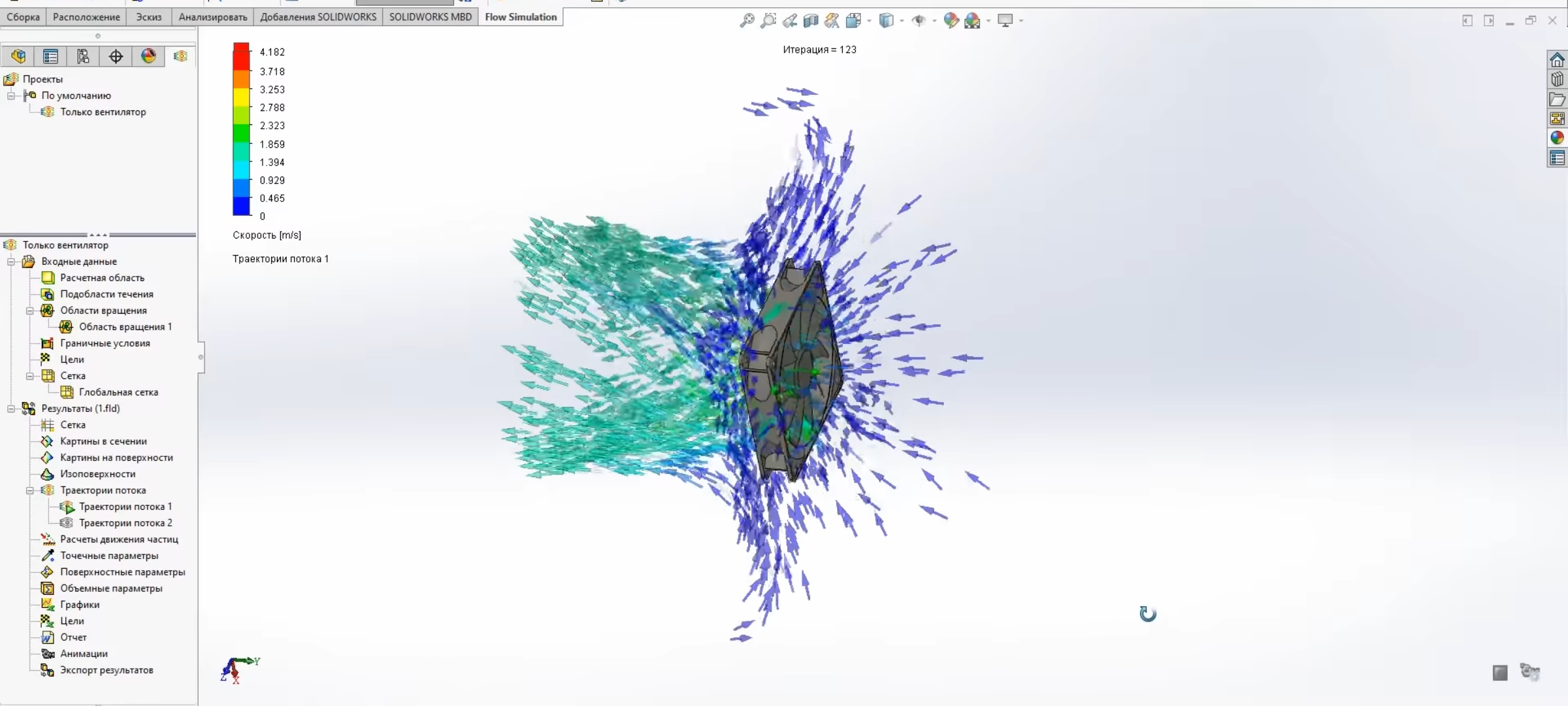Collapse the Результаты (1.fld) node
This screenshot has height=706, width=1568.
click(x=11, y=409)
